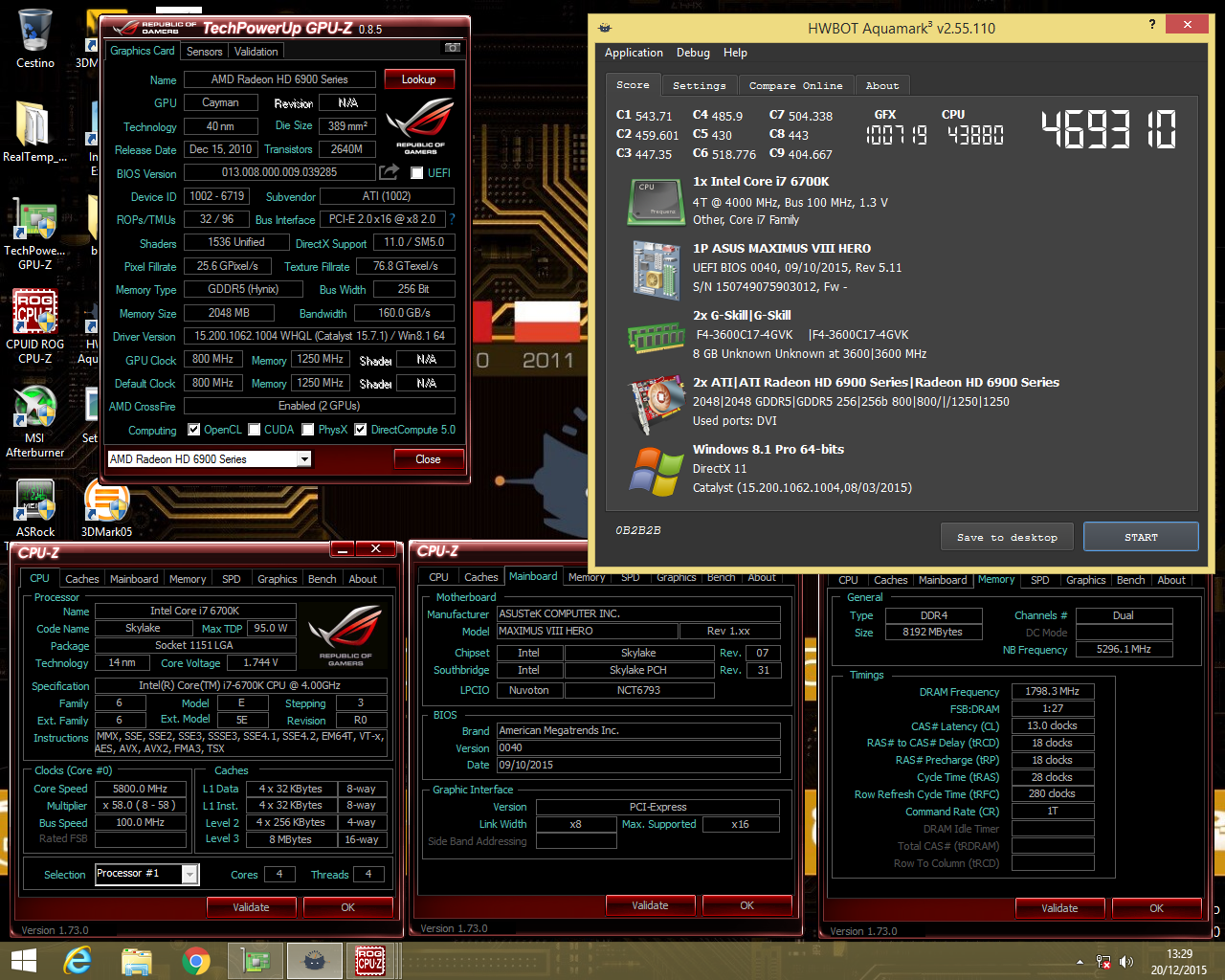Open the Application menu in Aquamark
This screenshot has height=980, width=1225.
(634, 53)
